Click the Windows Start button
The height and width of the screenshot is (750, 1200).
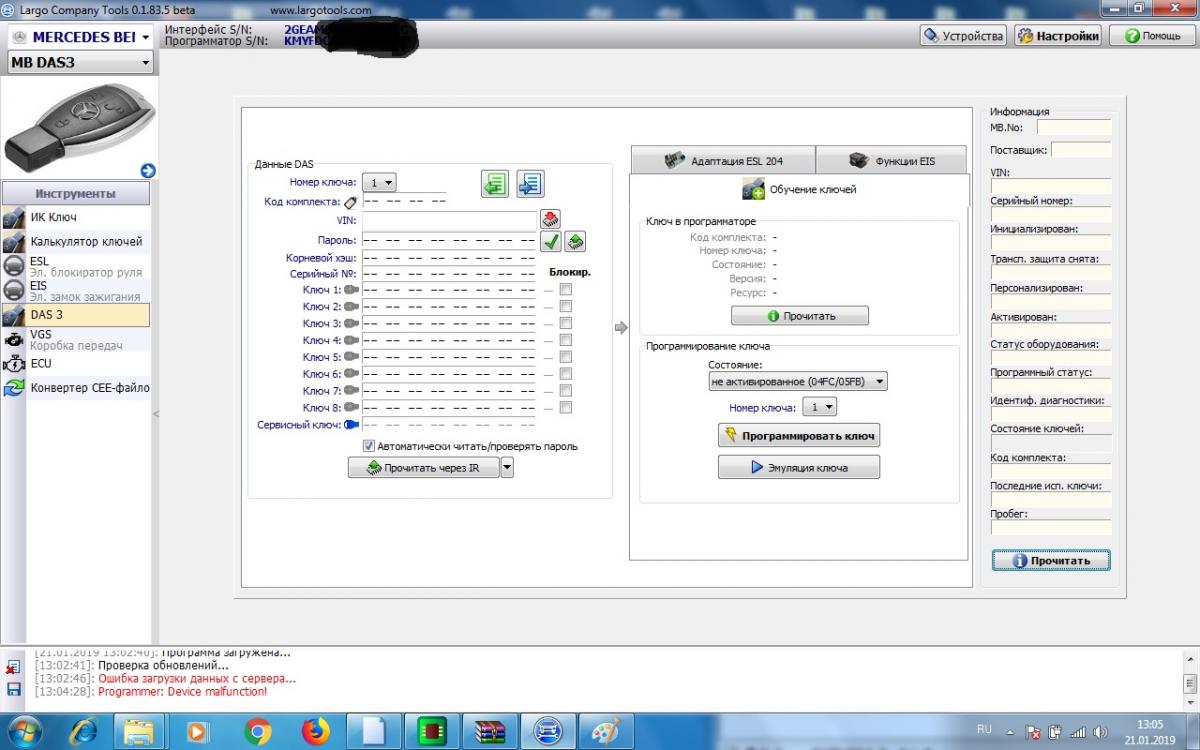tap(24, 731)
